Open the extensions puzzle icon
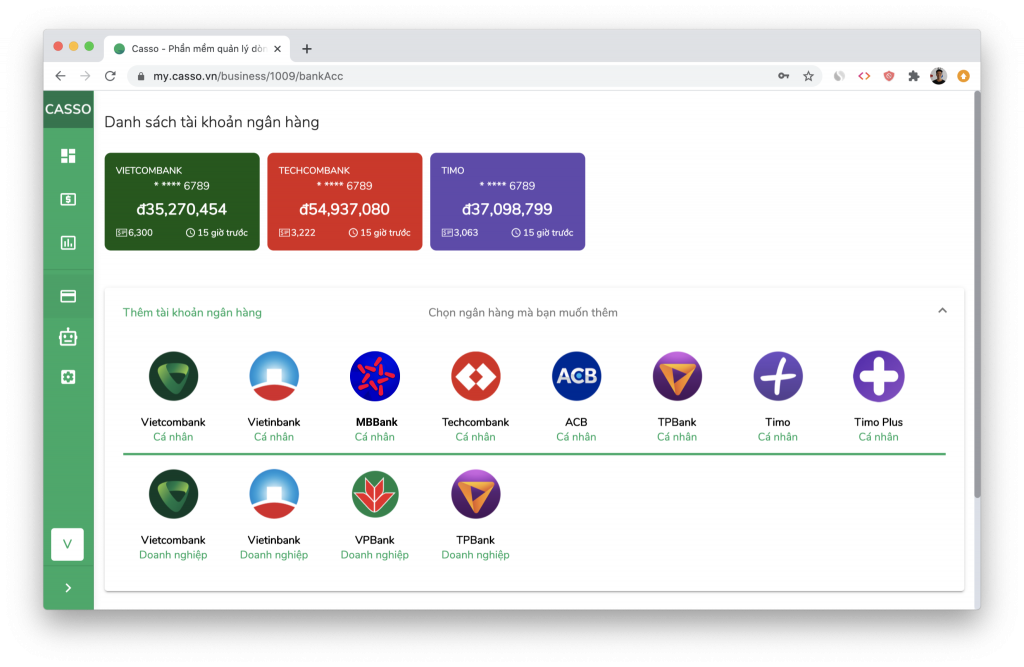 [x=914, y=76]
